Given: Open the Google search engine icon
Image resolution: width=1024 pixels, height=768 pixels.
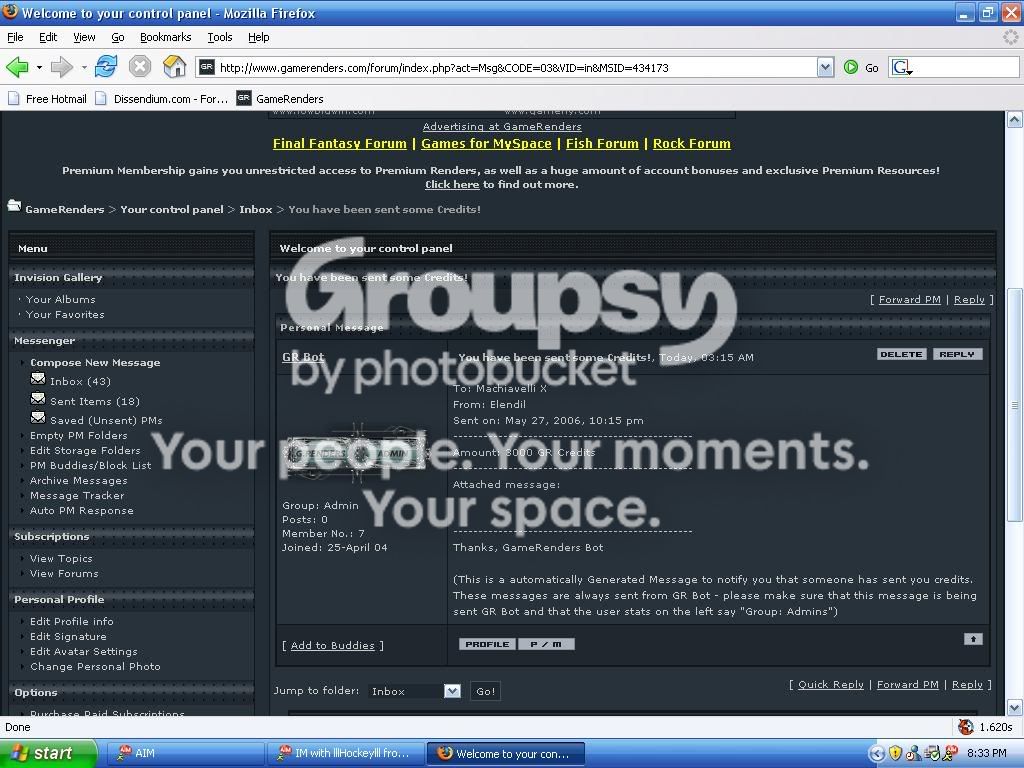Looking at the screenshot, I should pos(901,67).
